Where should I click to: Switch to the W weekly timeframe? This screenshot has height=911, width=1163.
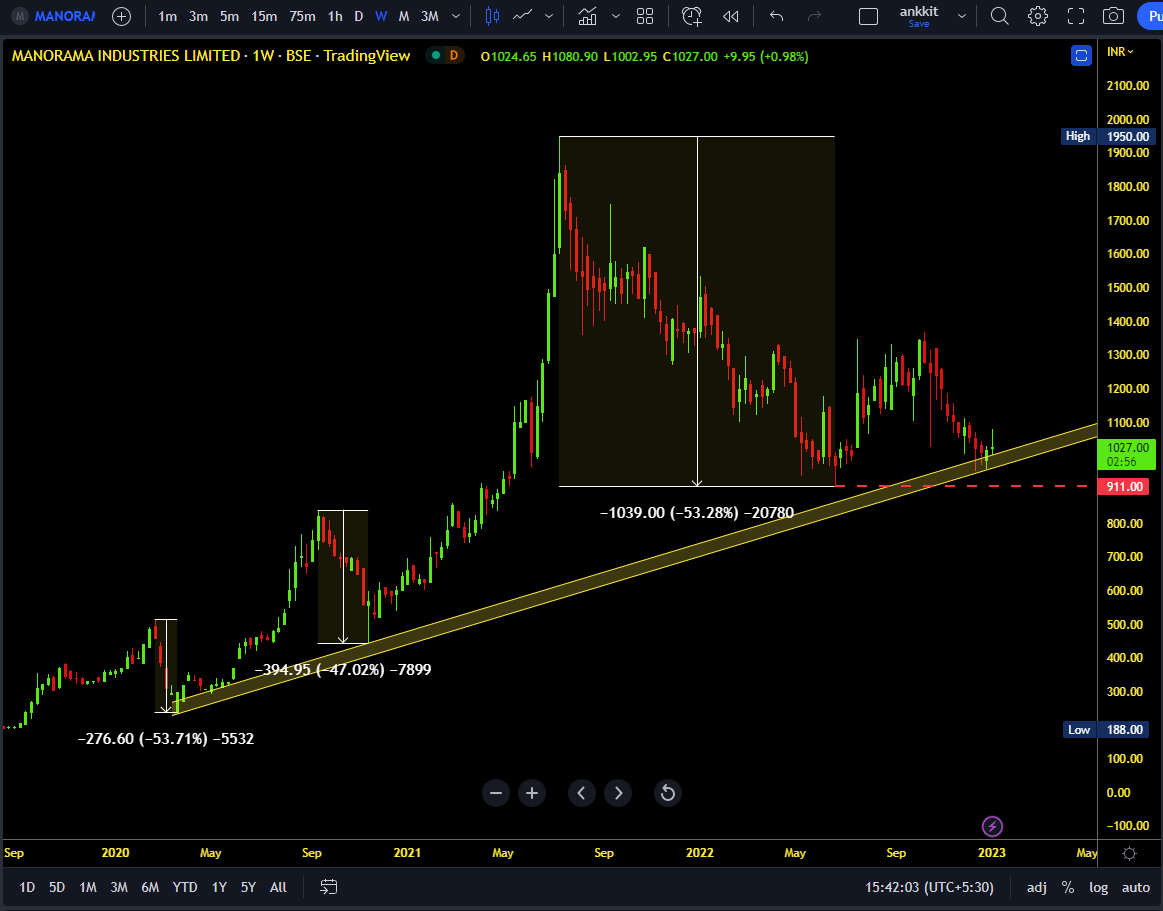point(380,16)
